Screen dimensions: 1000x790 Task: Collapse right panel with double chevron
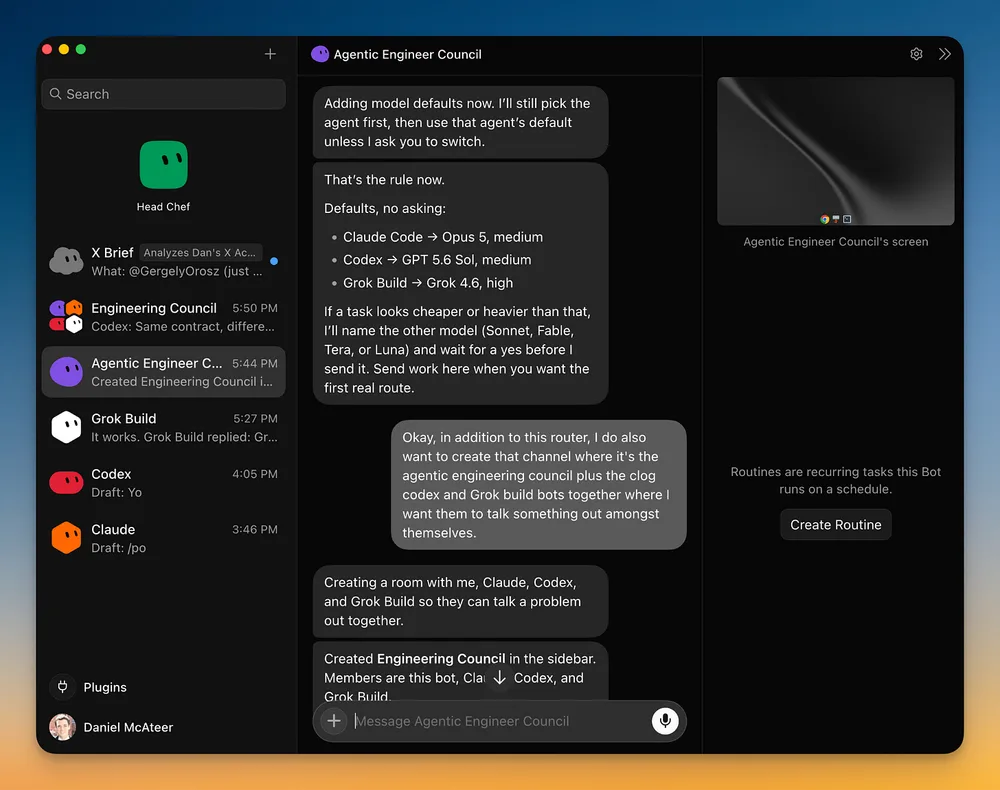tap(945, 54)
